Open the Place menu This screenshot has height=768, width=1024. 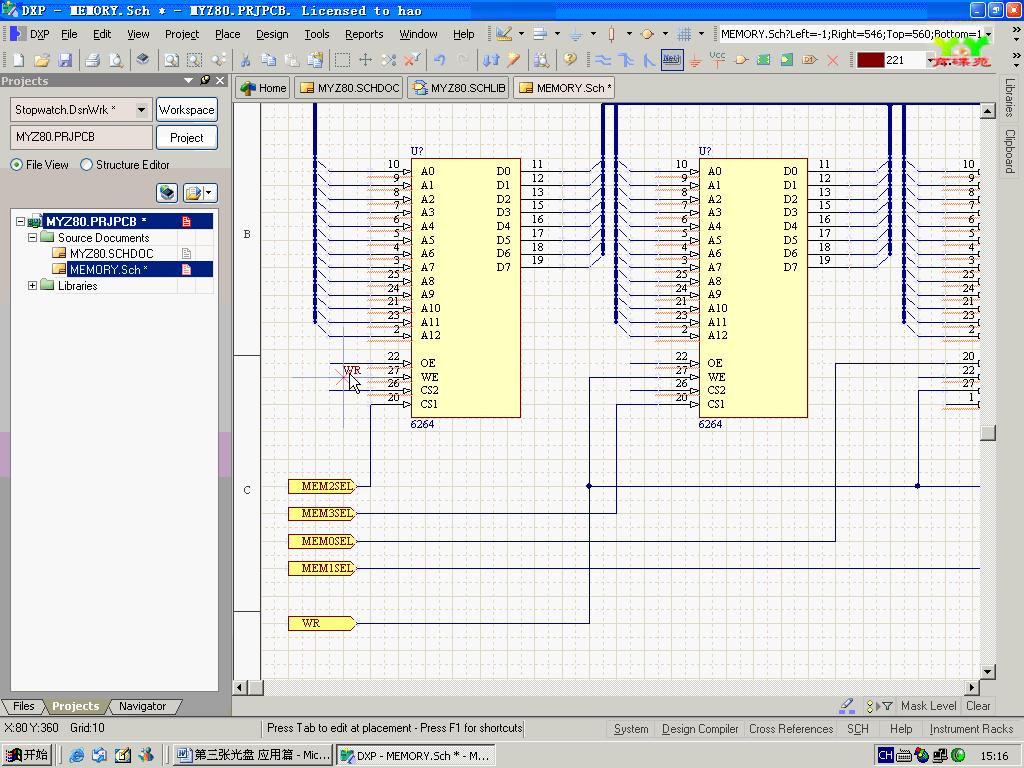coord(227,34)
